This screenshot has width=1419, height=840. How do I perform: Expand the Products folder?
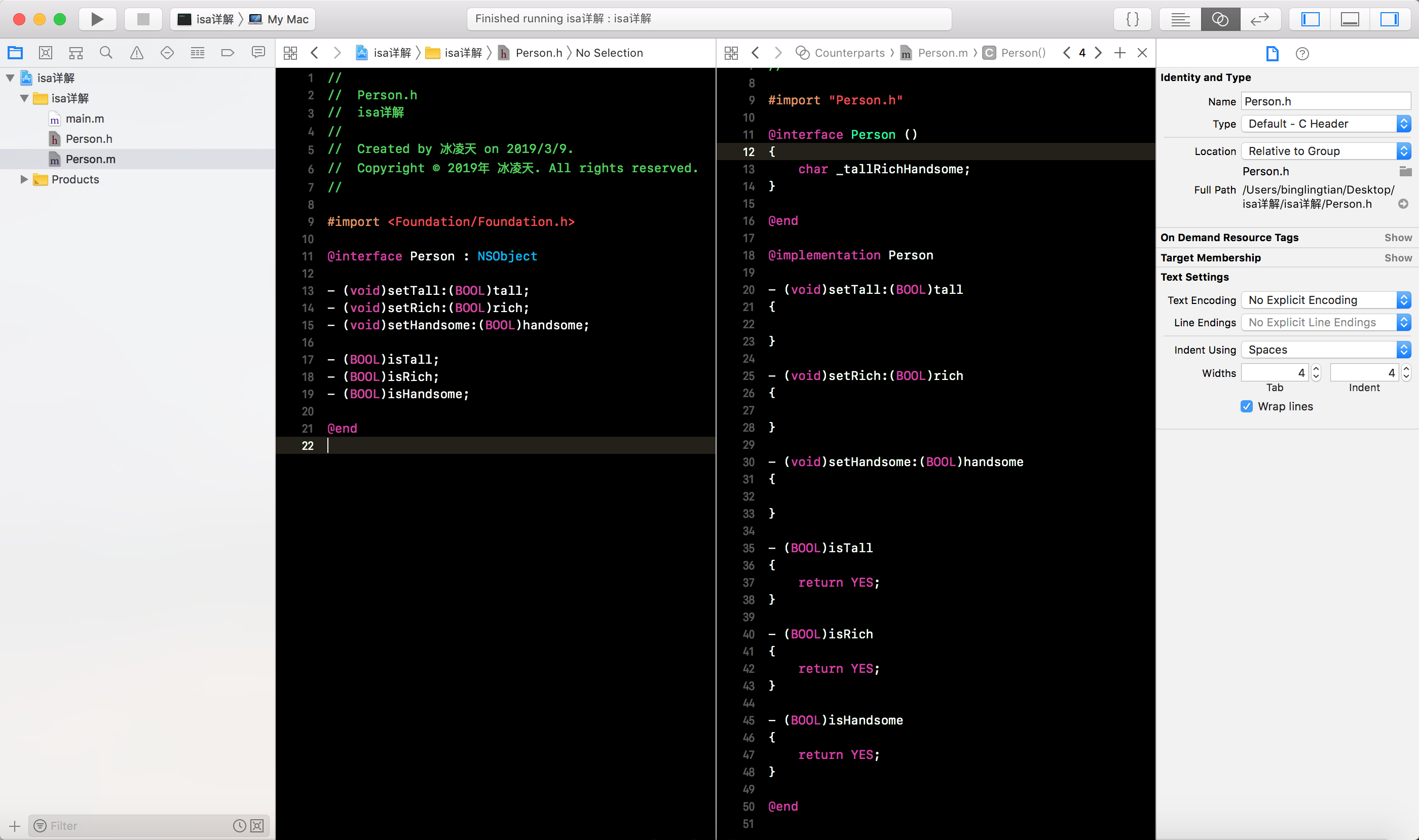(24, 179)
